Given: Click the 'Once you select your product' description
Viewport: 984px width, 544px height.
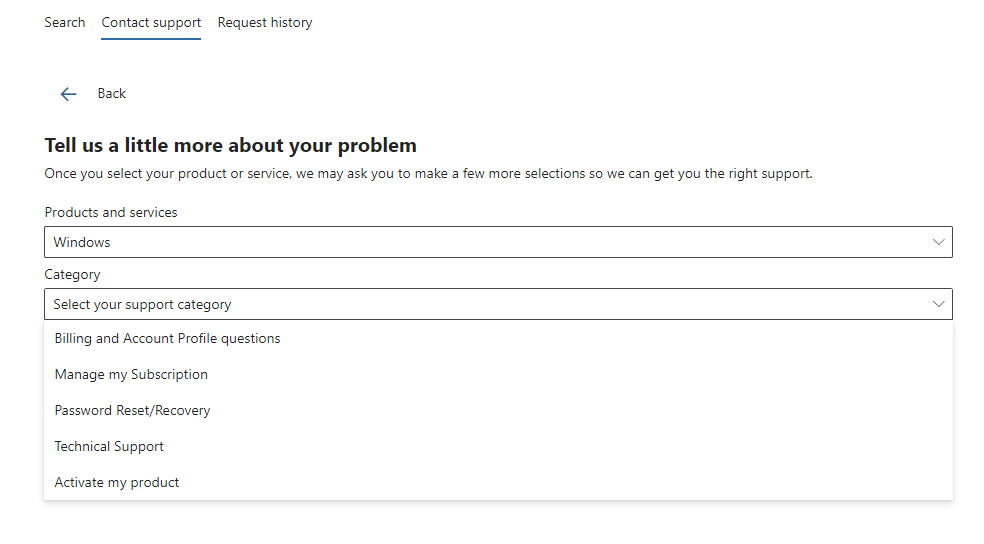Looking at the screenshot, I should pyautogui.click(x=428, y=174).
